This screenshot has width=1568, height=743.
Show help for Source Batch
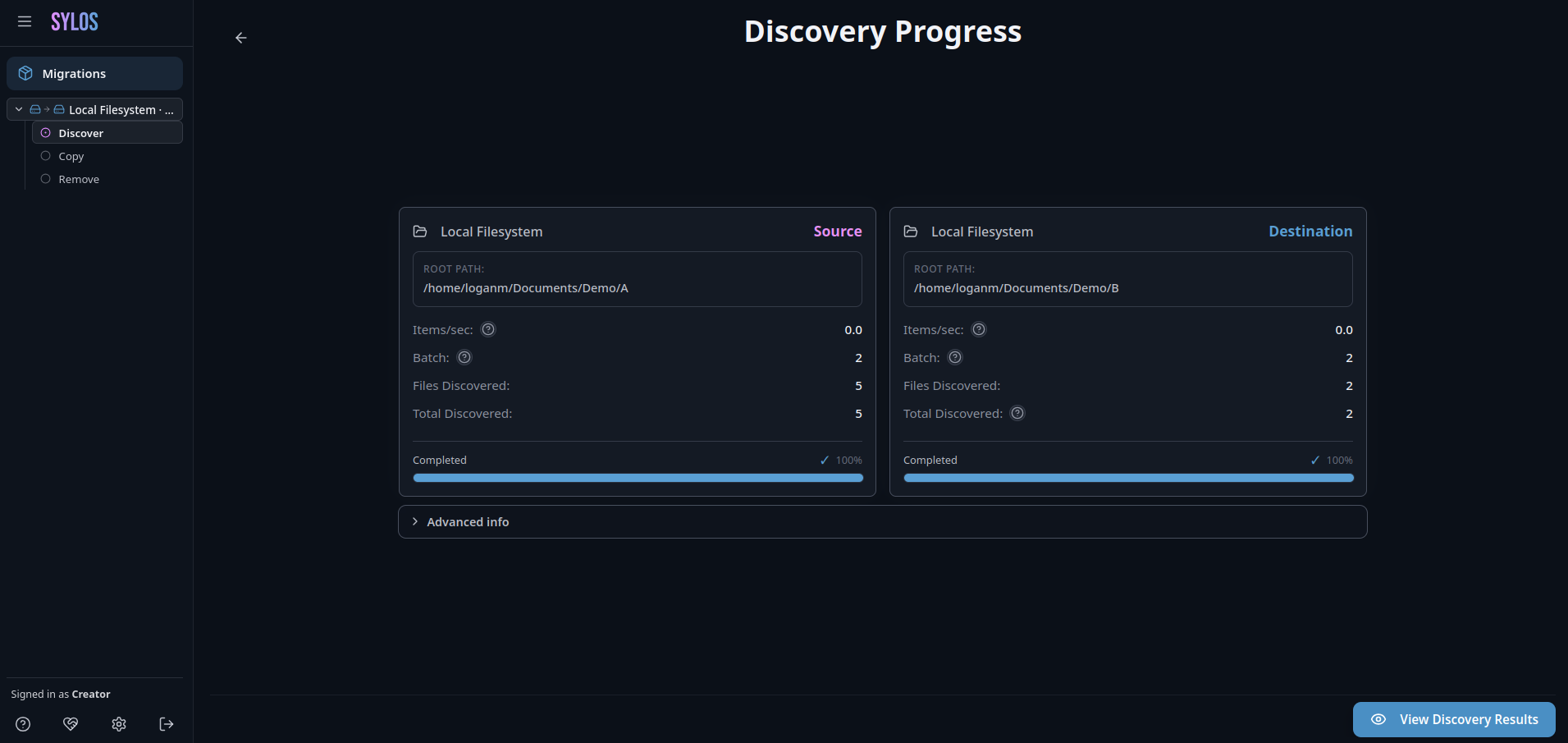(x=464, y=357)
